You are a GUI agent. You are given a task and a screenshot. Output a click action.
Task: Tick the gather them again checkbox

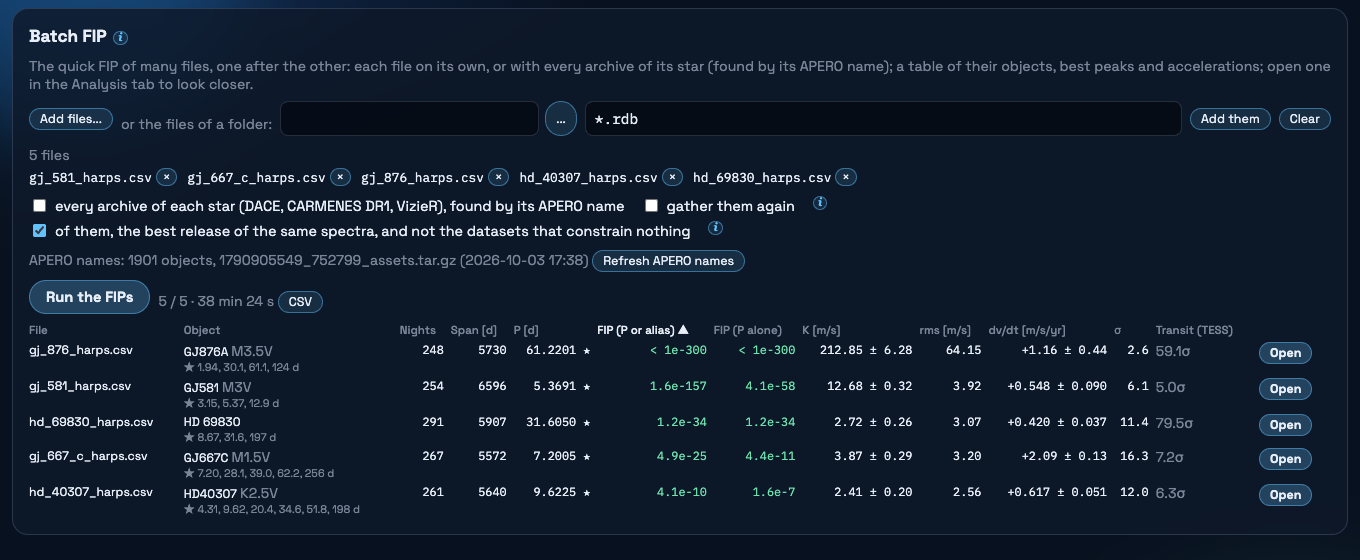[x=651, y=206]
